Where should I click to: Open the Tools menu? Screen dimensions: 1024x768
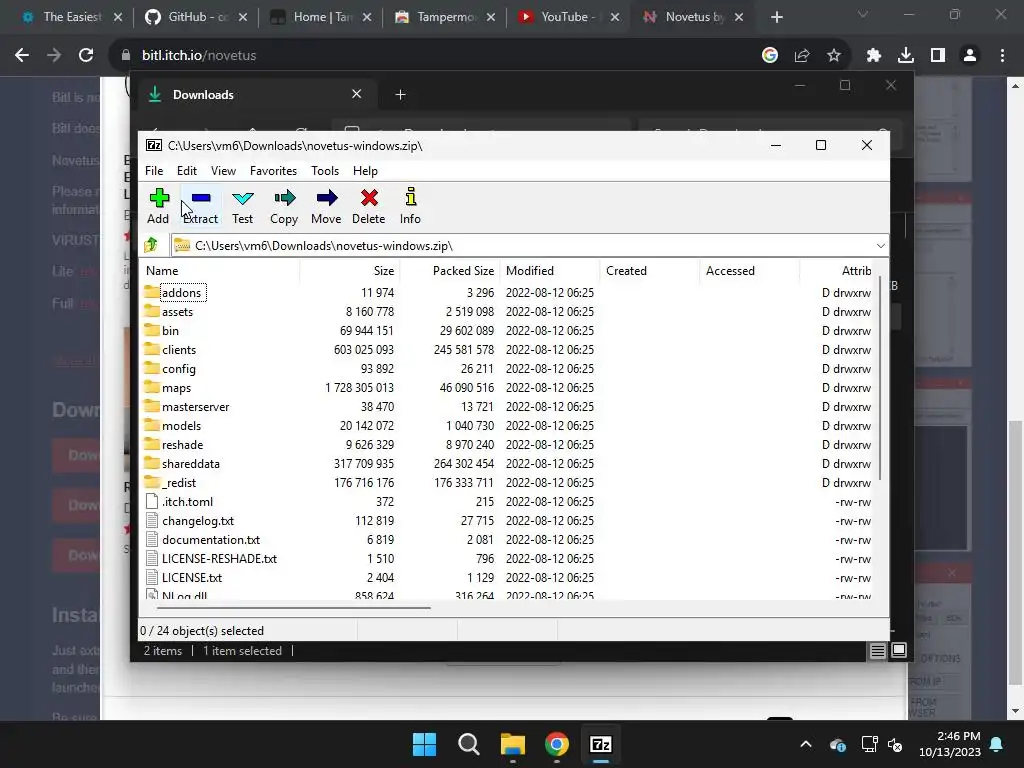point(325,170)
